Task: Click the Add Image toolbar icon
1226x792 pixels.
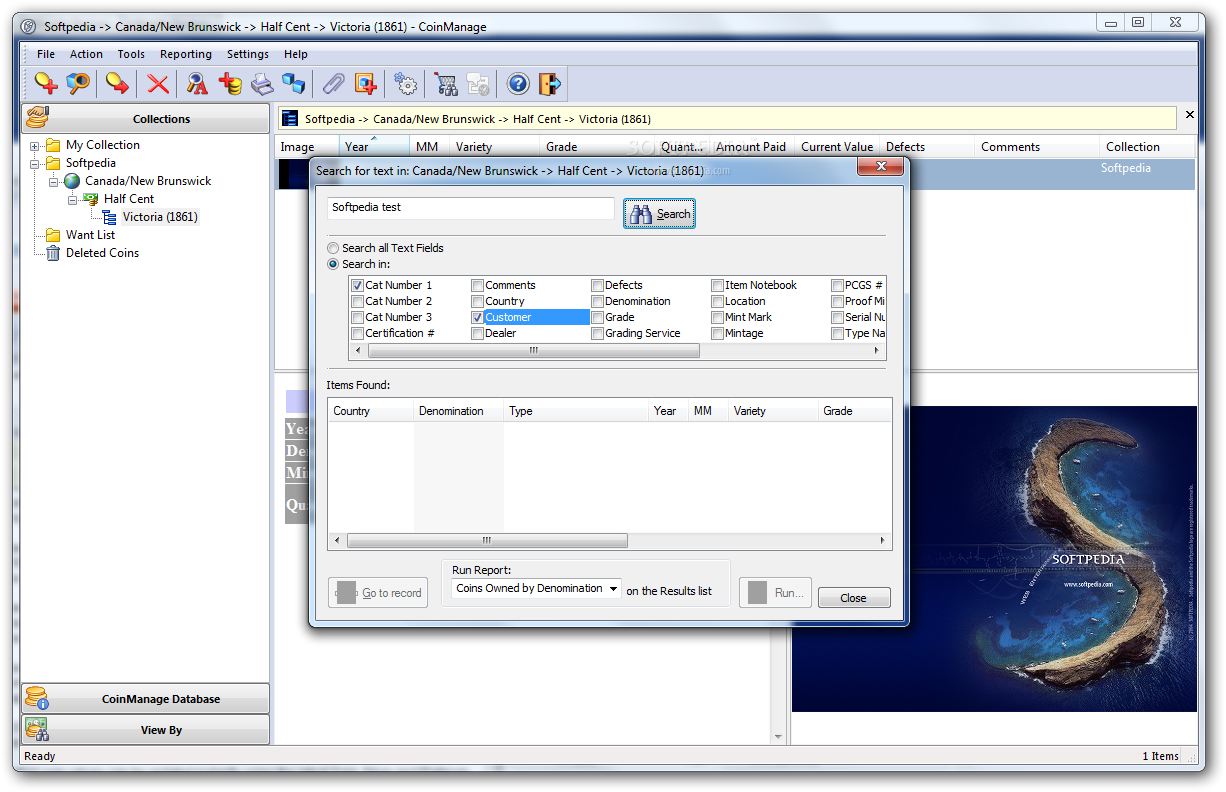Action: [366, 84]
